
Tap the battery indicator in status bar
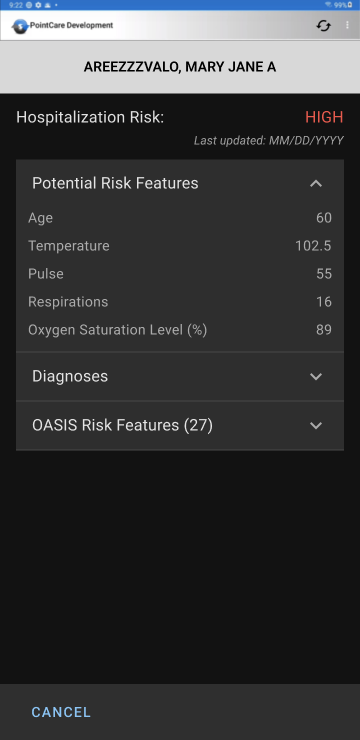[350, 5]
